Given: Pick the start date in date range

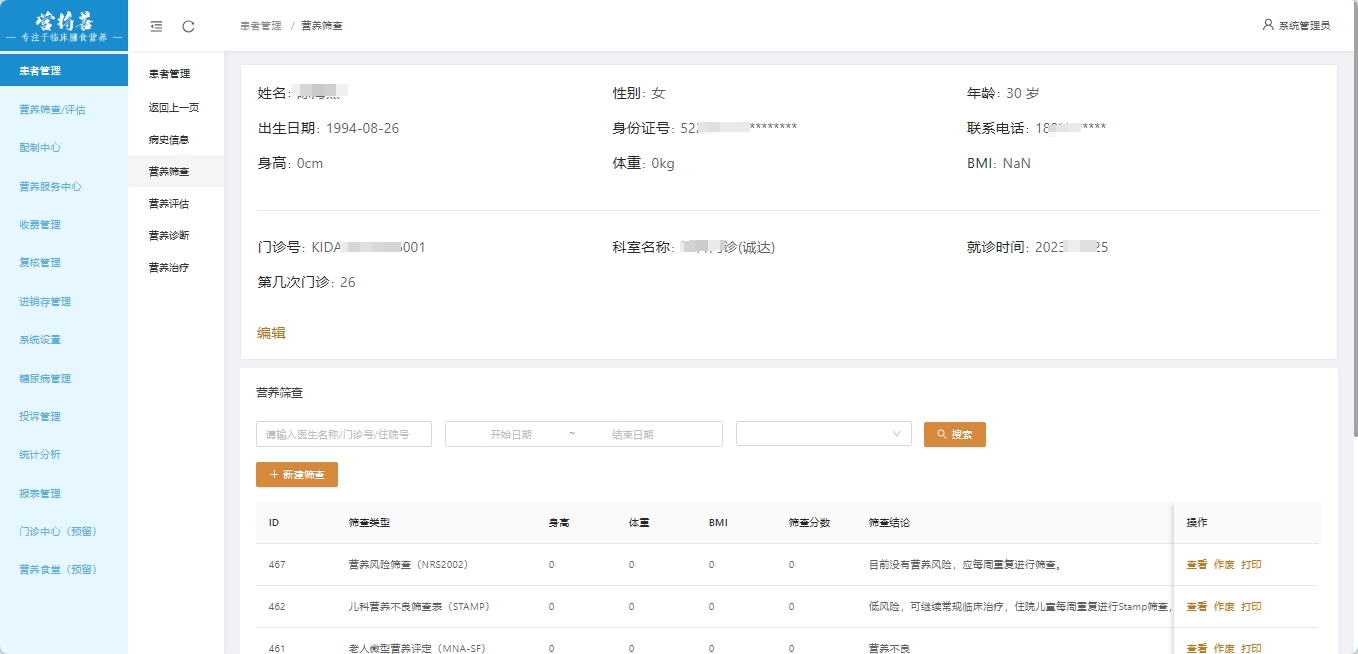Looking at the screenshot, I should 511,434.
